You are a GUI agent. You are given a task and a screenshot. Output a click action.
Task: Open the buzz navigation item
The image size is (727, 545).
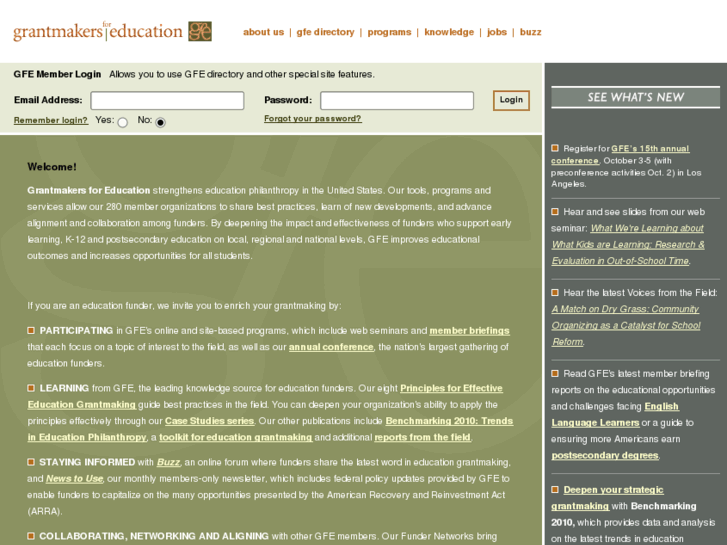click(x=530, y=32)
